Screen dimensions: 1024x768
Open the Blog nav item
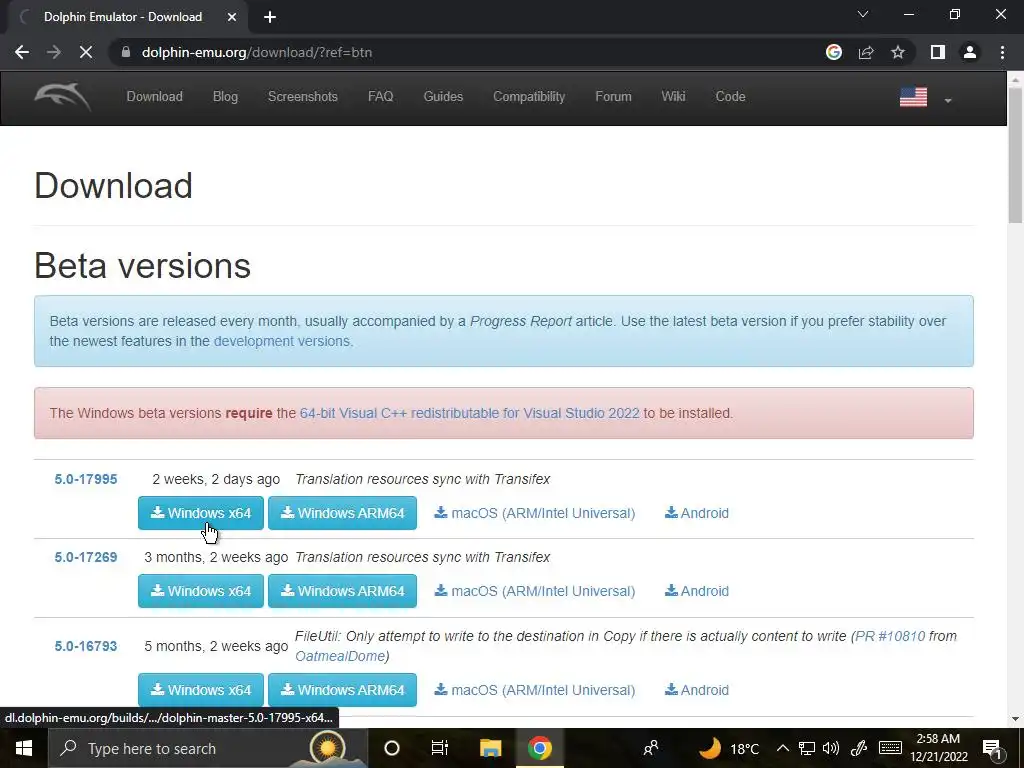tap(225, 97)
